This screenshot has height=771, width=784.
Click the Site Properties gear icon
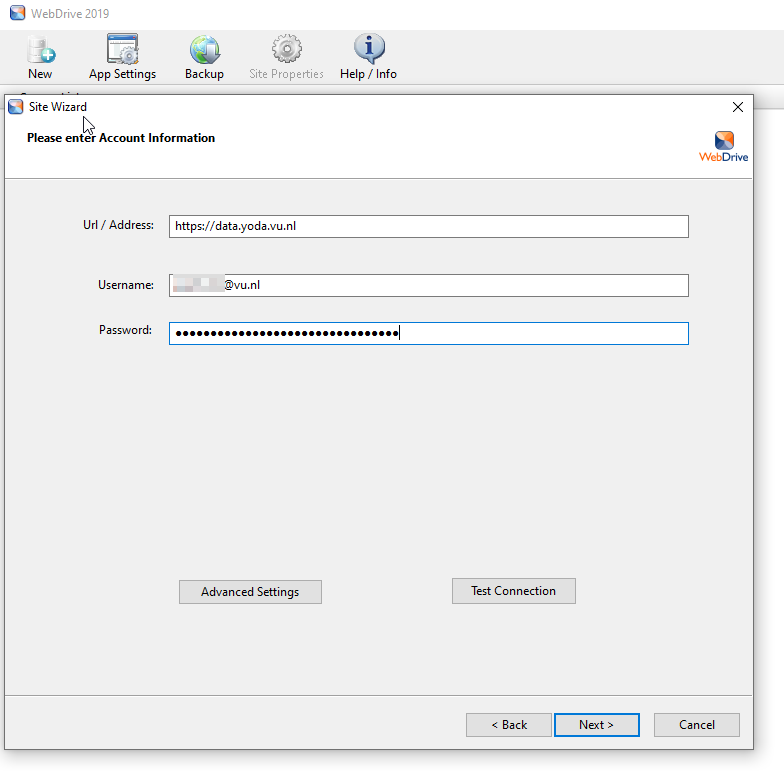pos(286,50)
